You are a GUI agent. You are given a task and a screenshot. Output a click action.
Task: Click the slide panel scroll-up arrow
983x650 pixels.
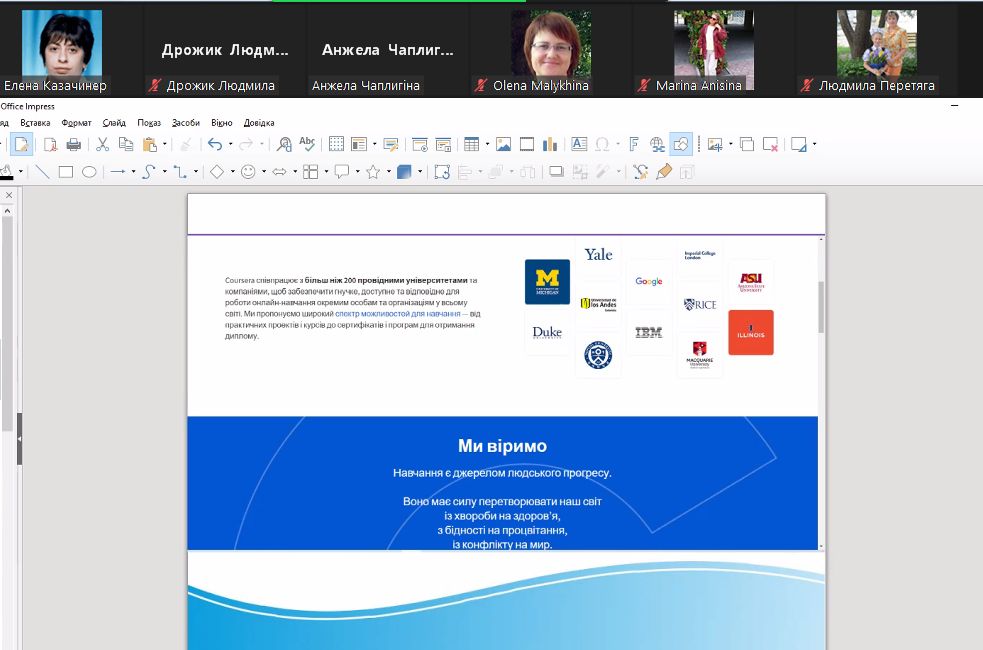[x=7, y=211]
